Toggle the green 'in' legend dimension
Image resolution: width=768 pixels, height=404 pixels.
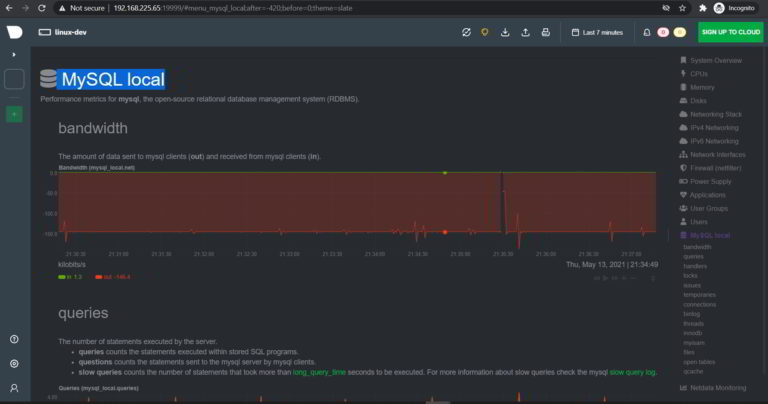[x=70, y=277]
